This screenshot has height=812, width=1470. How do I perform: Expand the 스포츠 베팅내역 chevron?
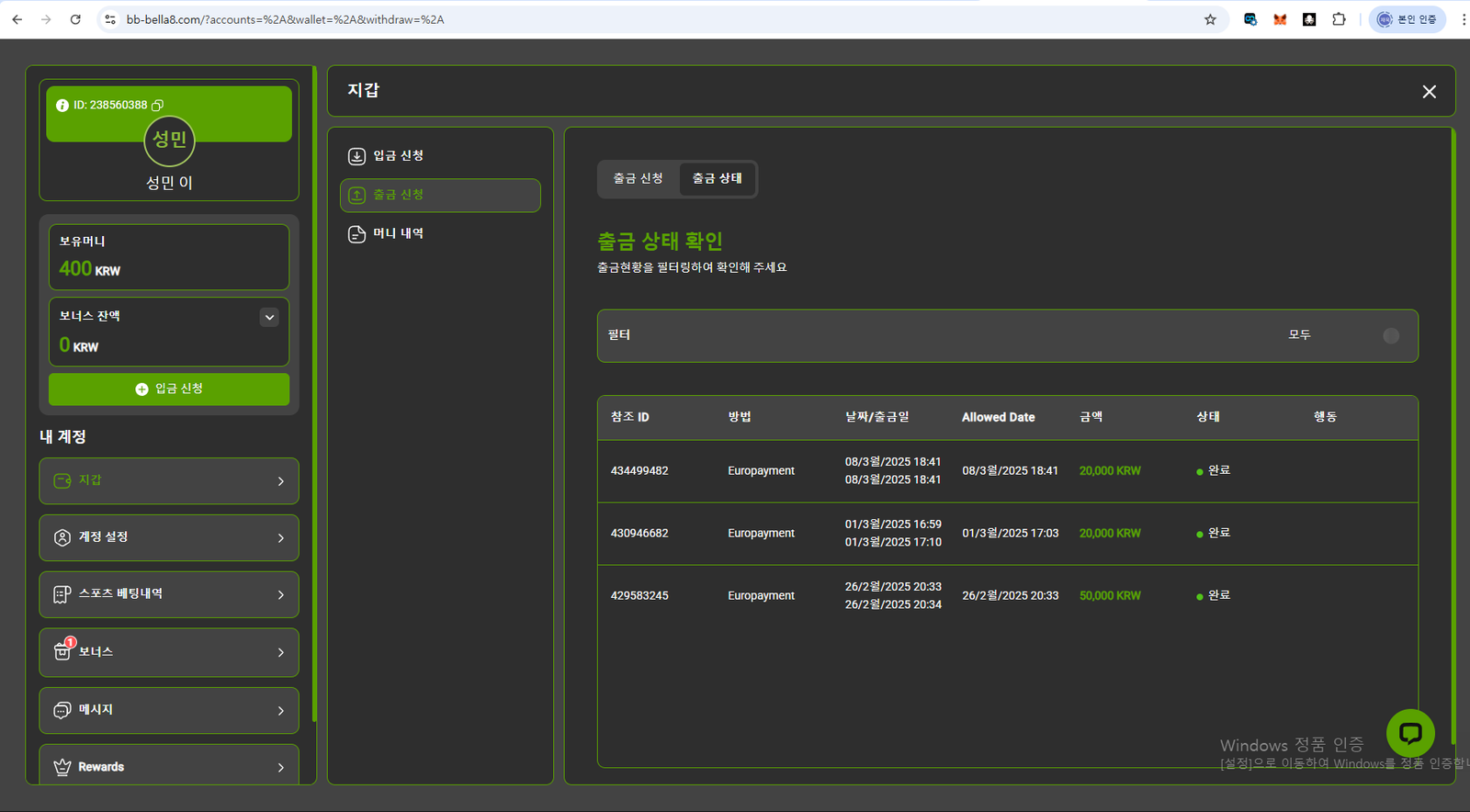(281, 595)
